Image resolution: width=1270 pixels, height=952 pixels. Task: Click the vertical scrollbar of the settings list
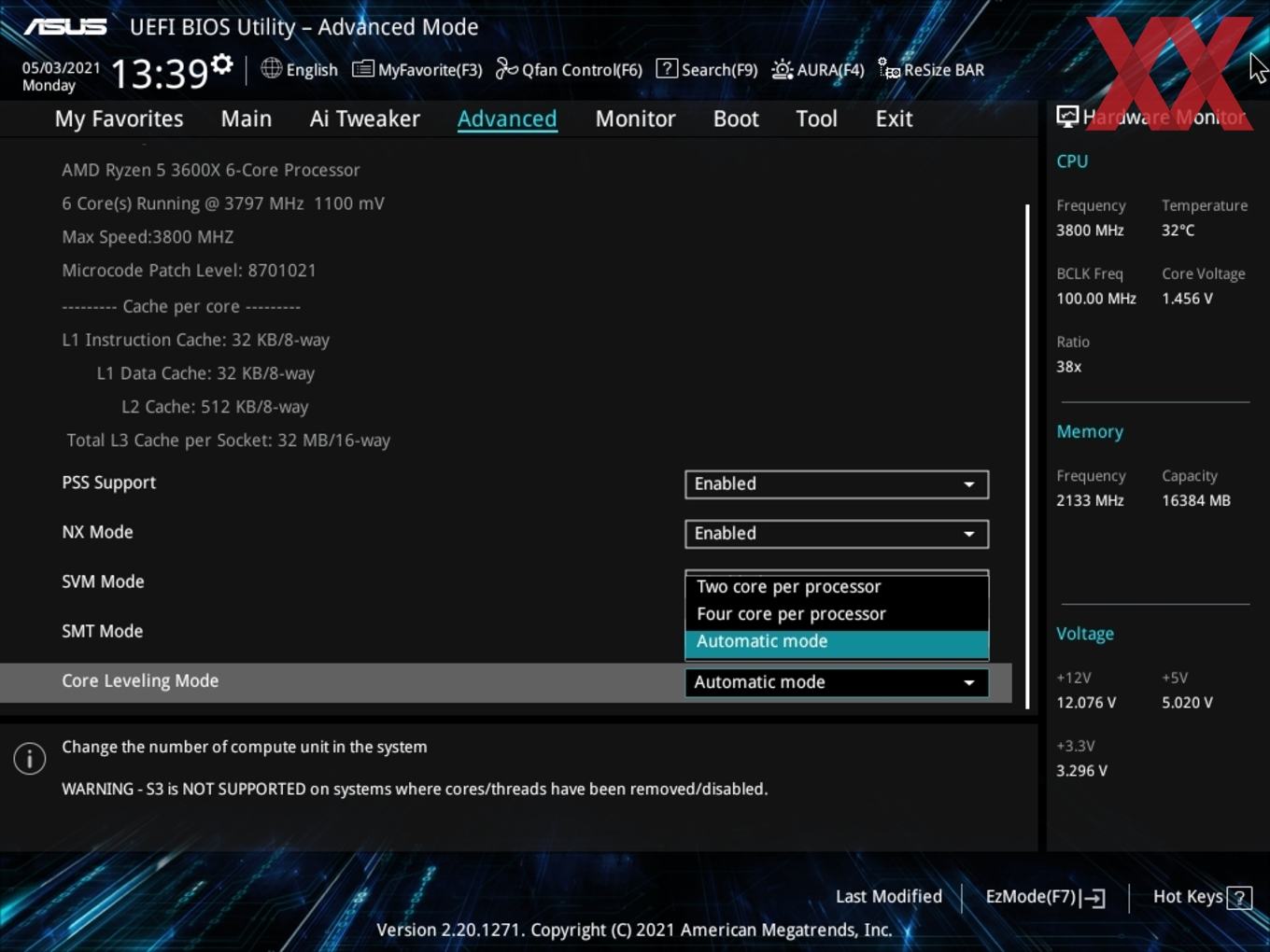tap(1027, 456)
